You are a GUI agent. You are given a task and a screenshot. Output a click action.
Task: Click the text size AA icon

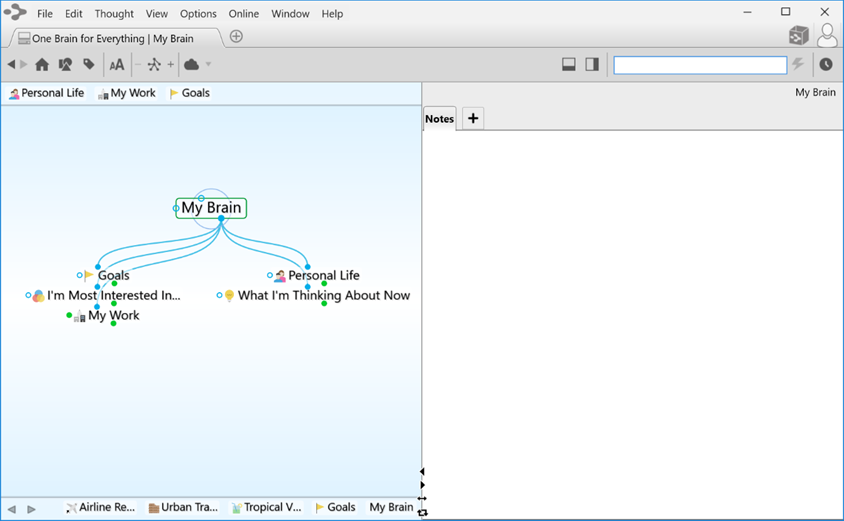coord(117,65)
